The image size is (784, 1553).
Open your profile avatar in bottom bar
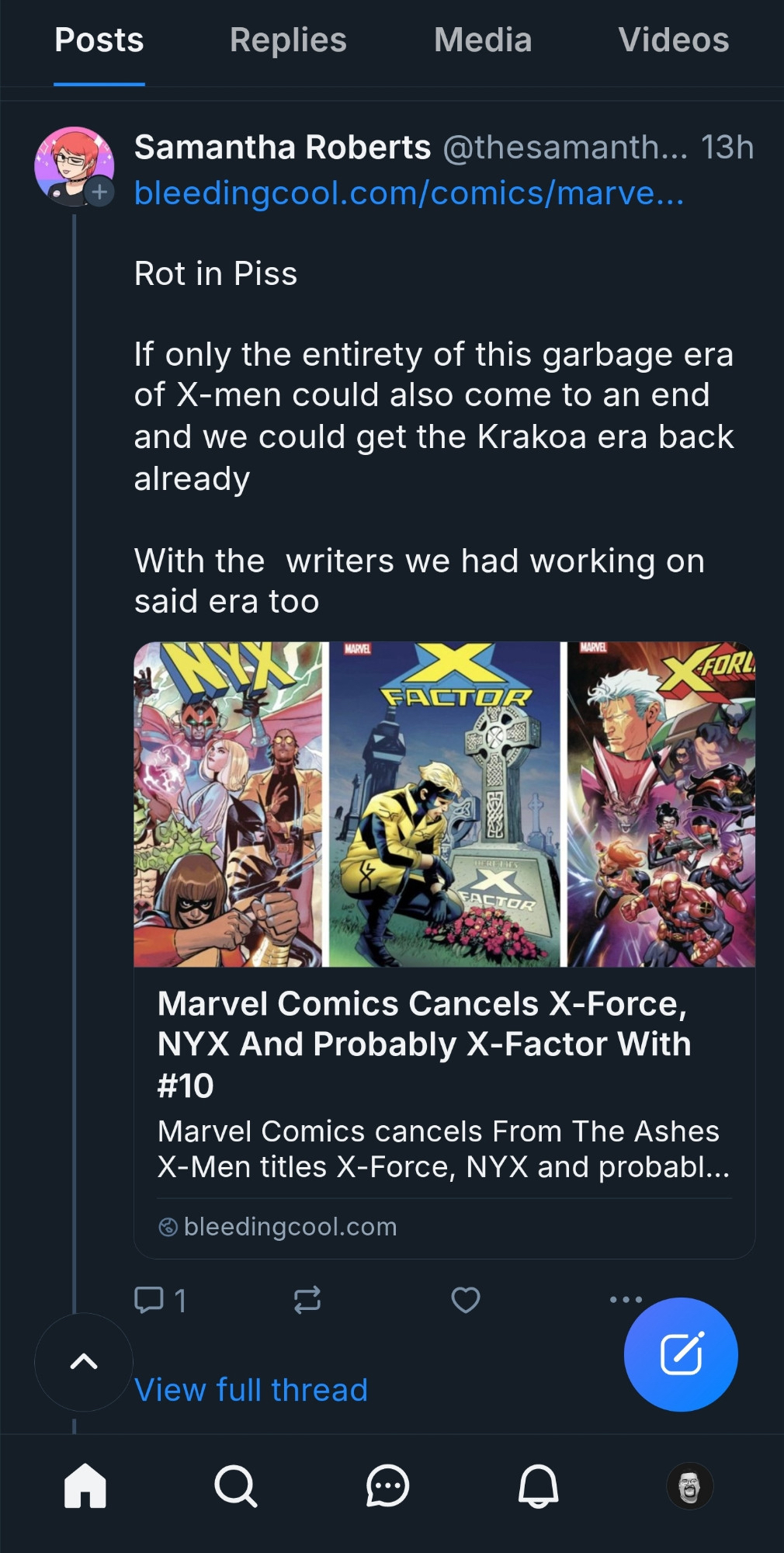click(x=689, y=1485)
